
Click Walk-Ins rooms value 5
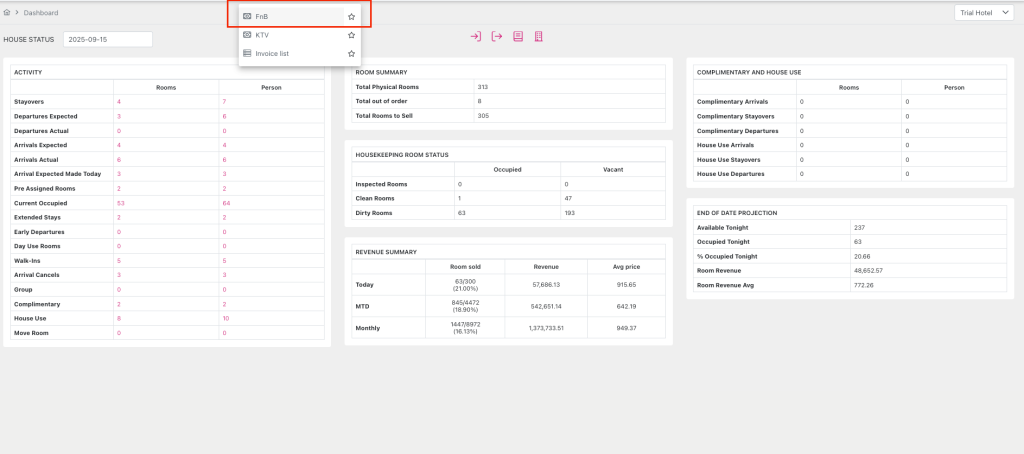click(118, 260)
